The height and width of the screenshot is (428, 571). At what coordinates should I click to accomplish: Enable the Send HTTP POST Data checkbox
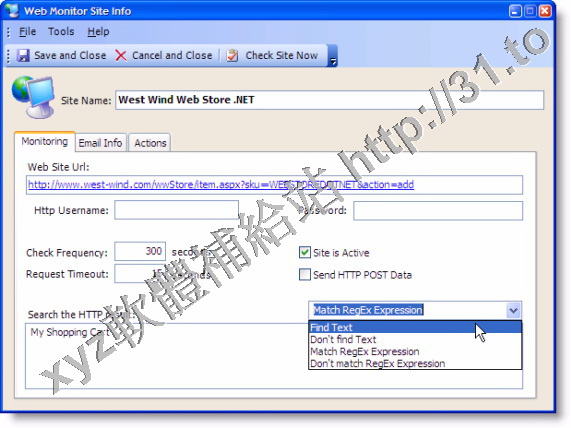tap(304, 274)
